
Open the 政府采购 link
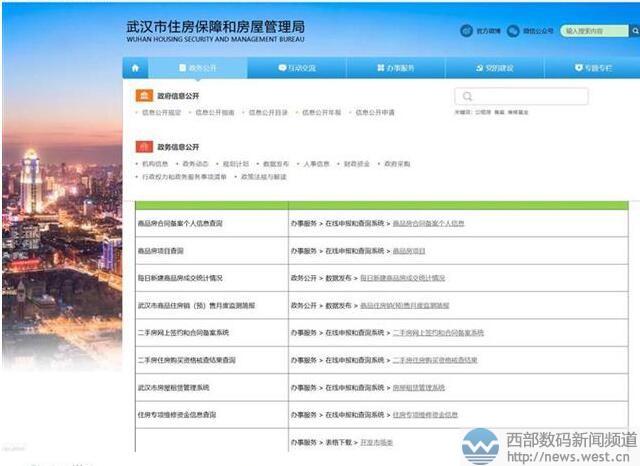396,163
